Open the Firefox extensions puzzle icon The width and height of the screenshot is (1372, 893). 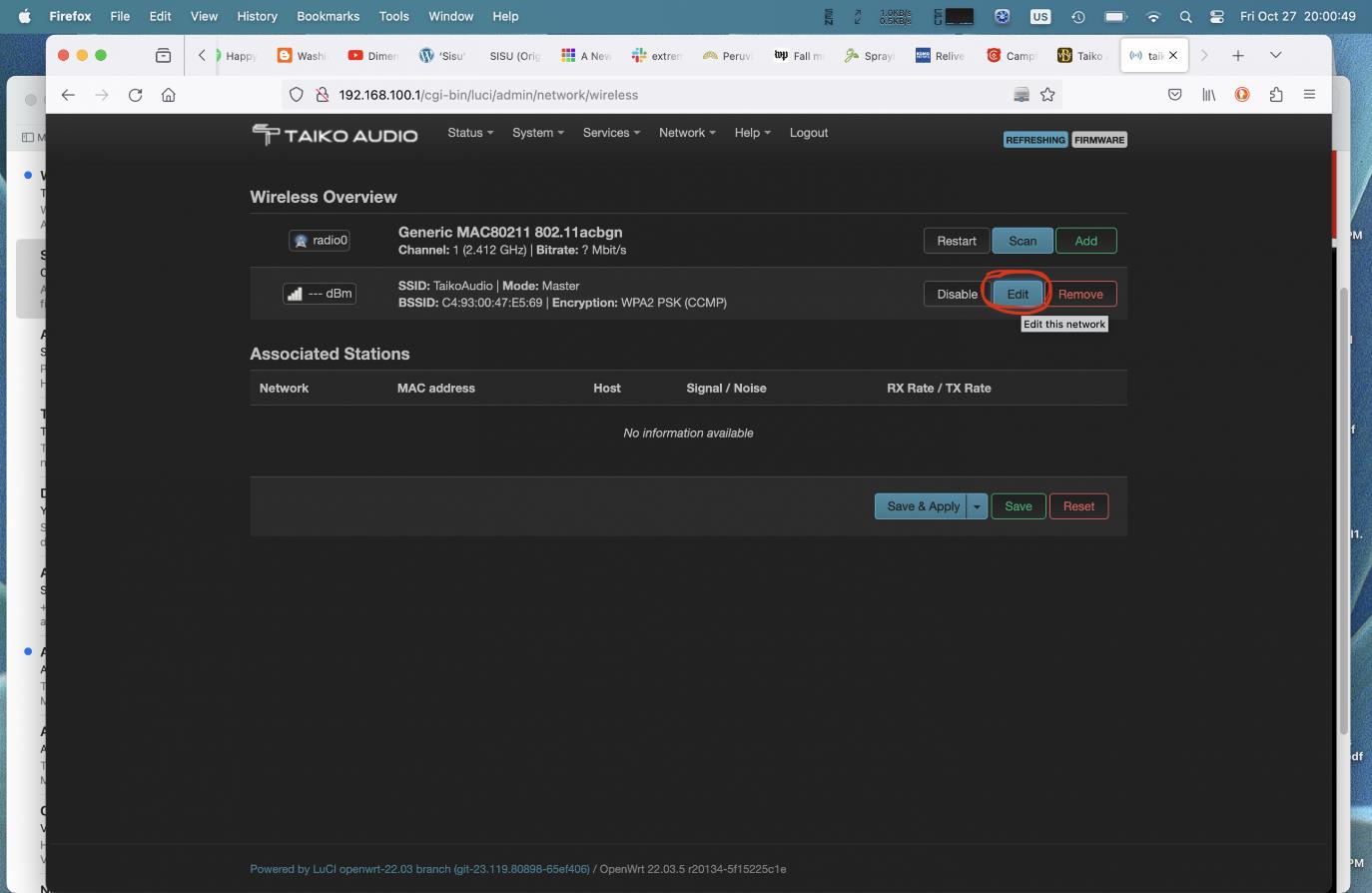1276,95
